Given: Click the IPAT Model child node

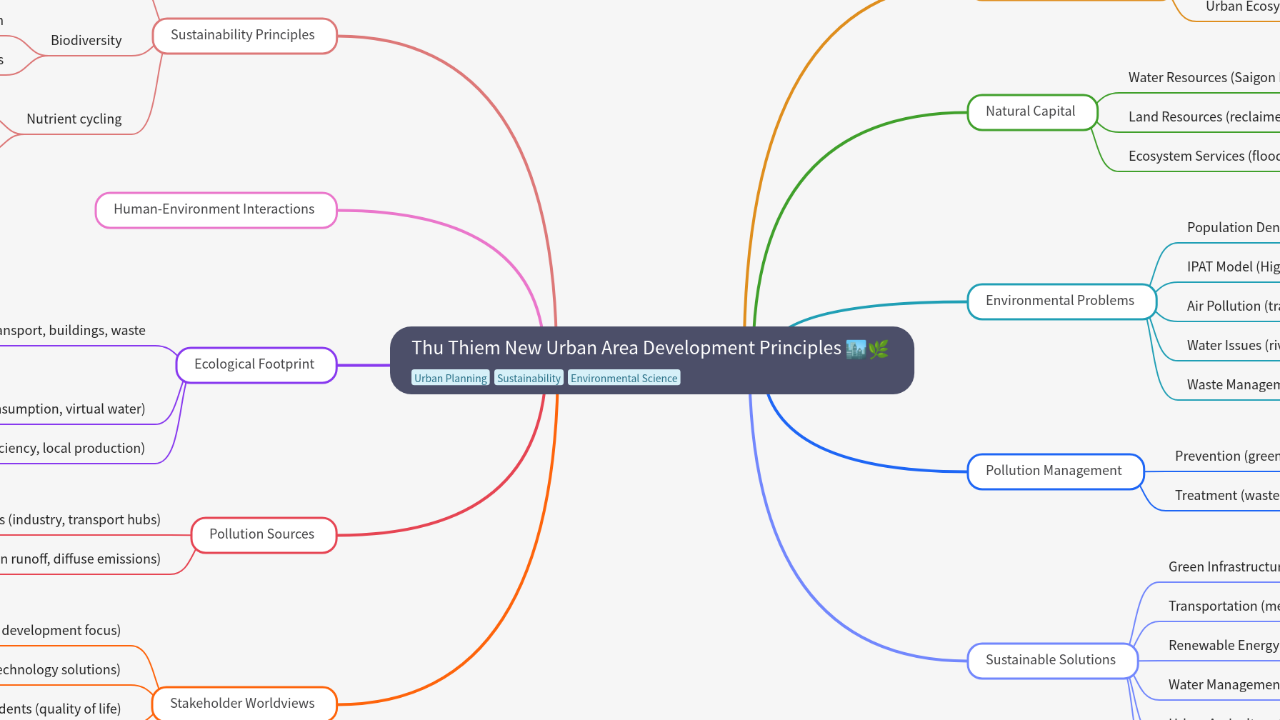Looking at the screenshot, I should [1232, 267].
